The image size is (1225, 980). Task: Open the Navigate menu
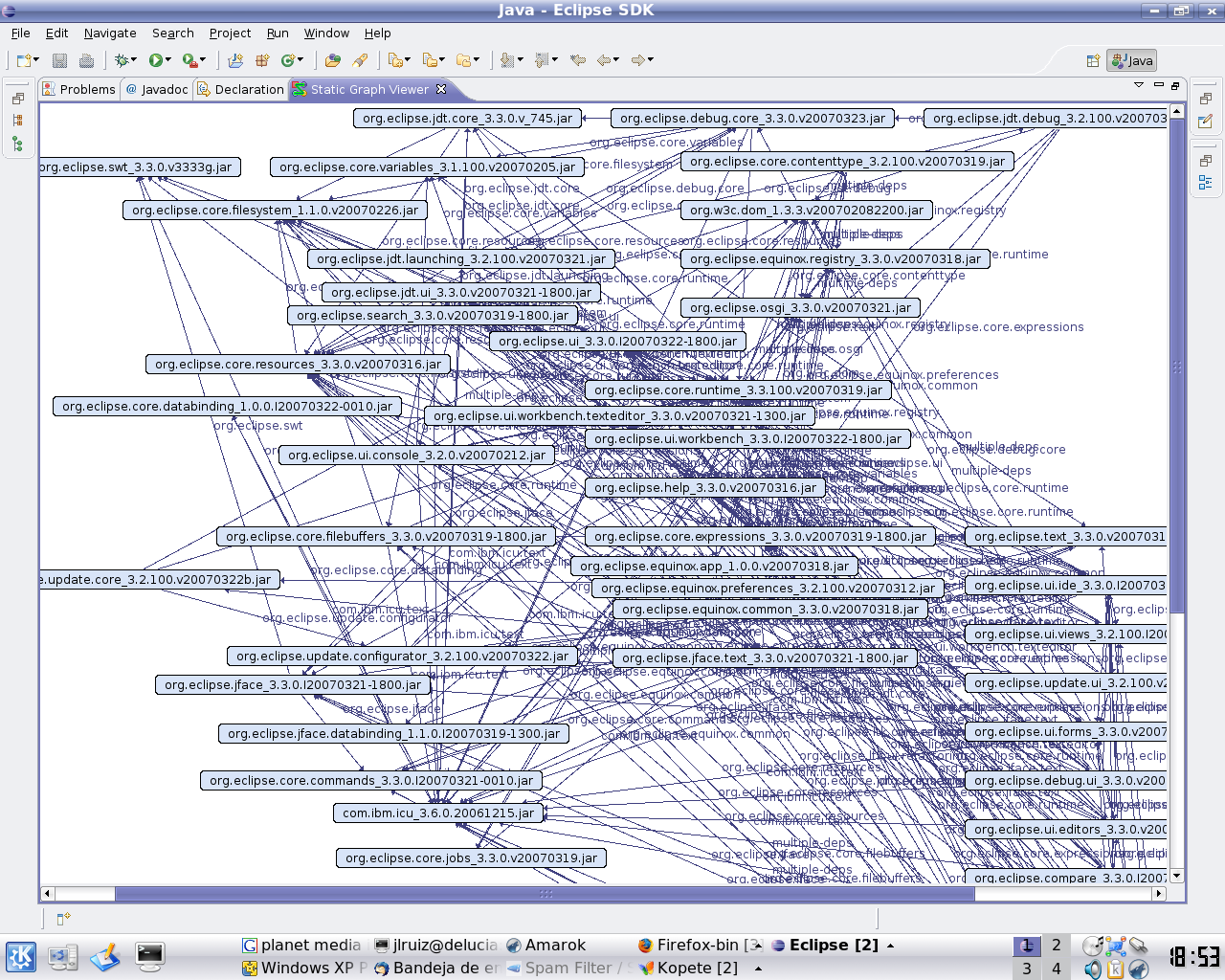(109, 33)
